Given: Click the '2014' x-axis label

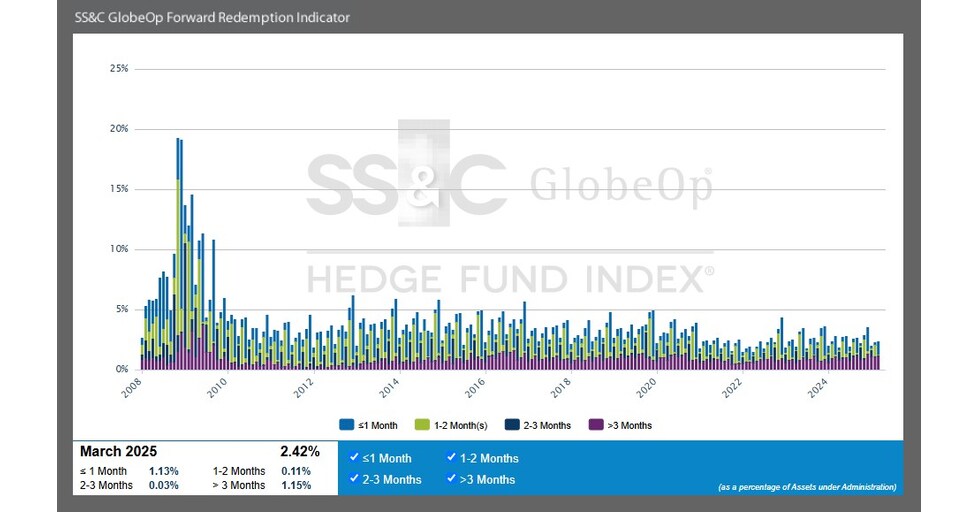Looking at the screenshot, I should tap(389, 389).
